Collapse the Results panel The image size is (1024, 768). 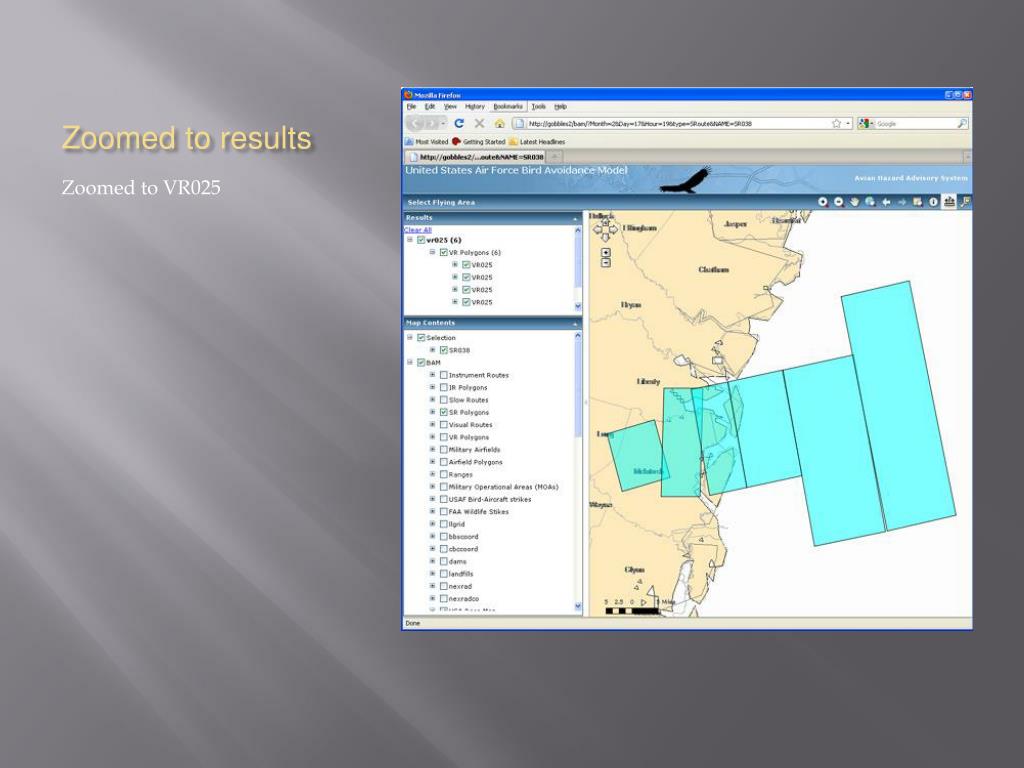[x=575, y=218]
